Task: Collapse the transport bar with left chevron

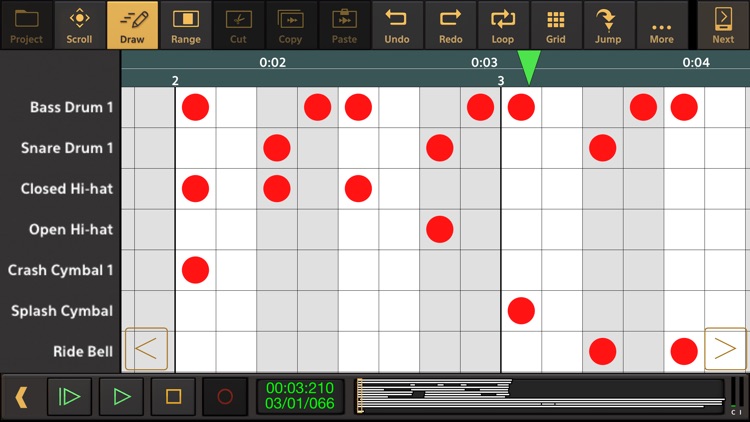Action: (21, 397)
